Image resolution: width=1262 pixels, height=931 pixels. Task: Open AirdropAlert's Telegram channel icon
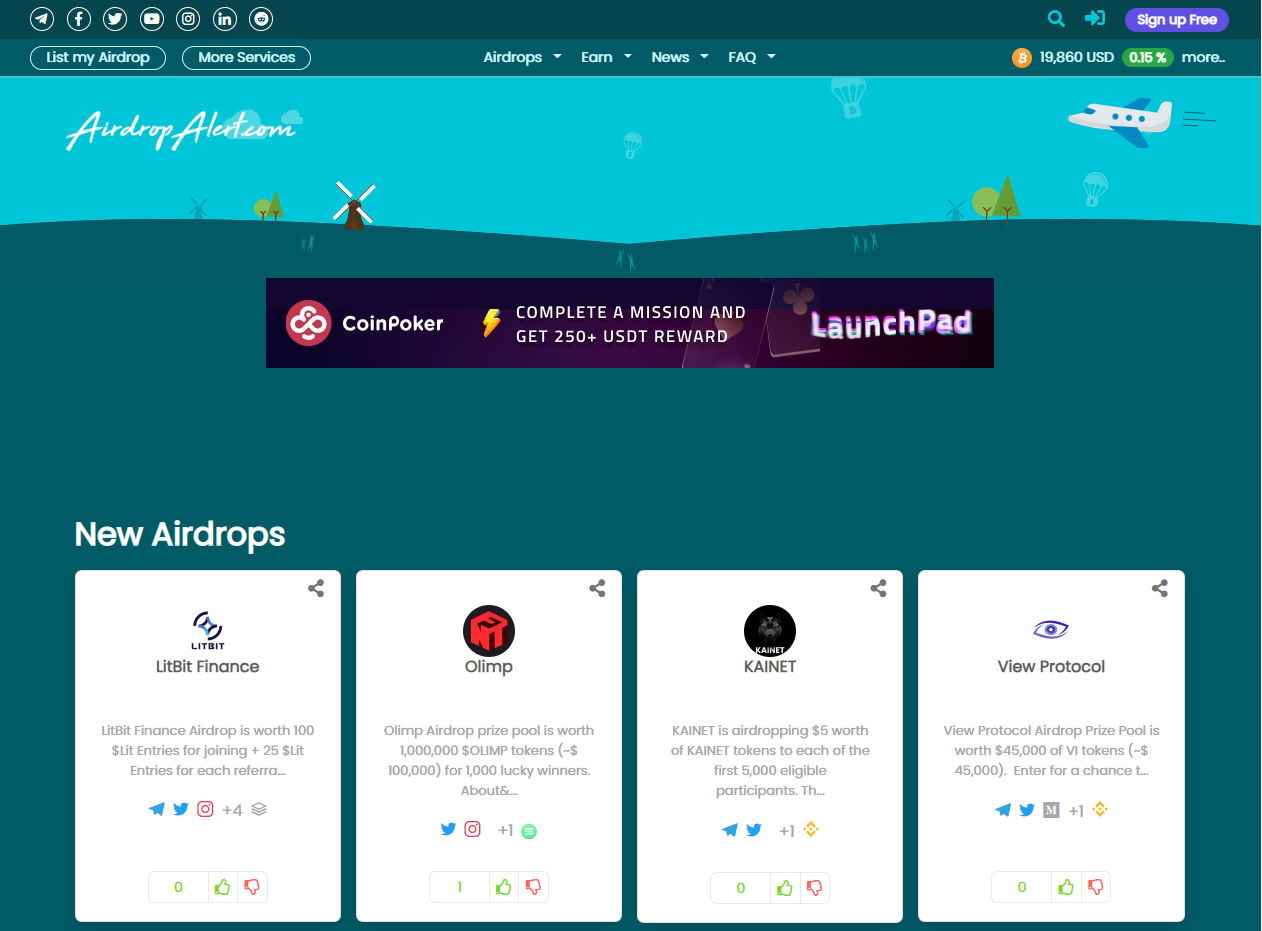(x=41, y=18)
